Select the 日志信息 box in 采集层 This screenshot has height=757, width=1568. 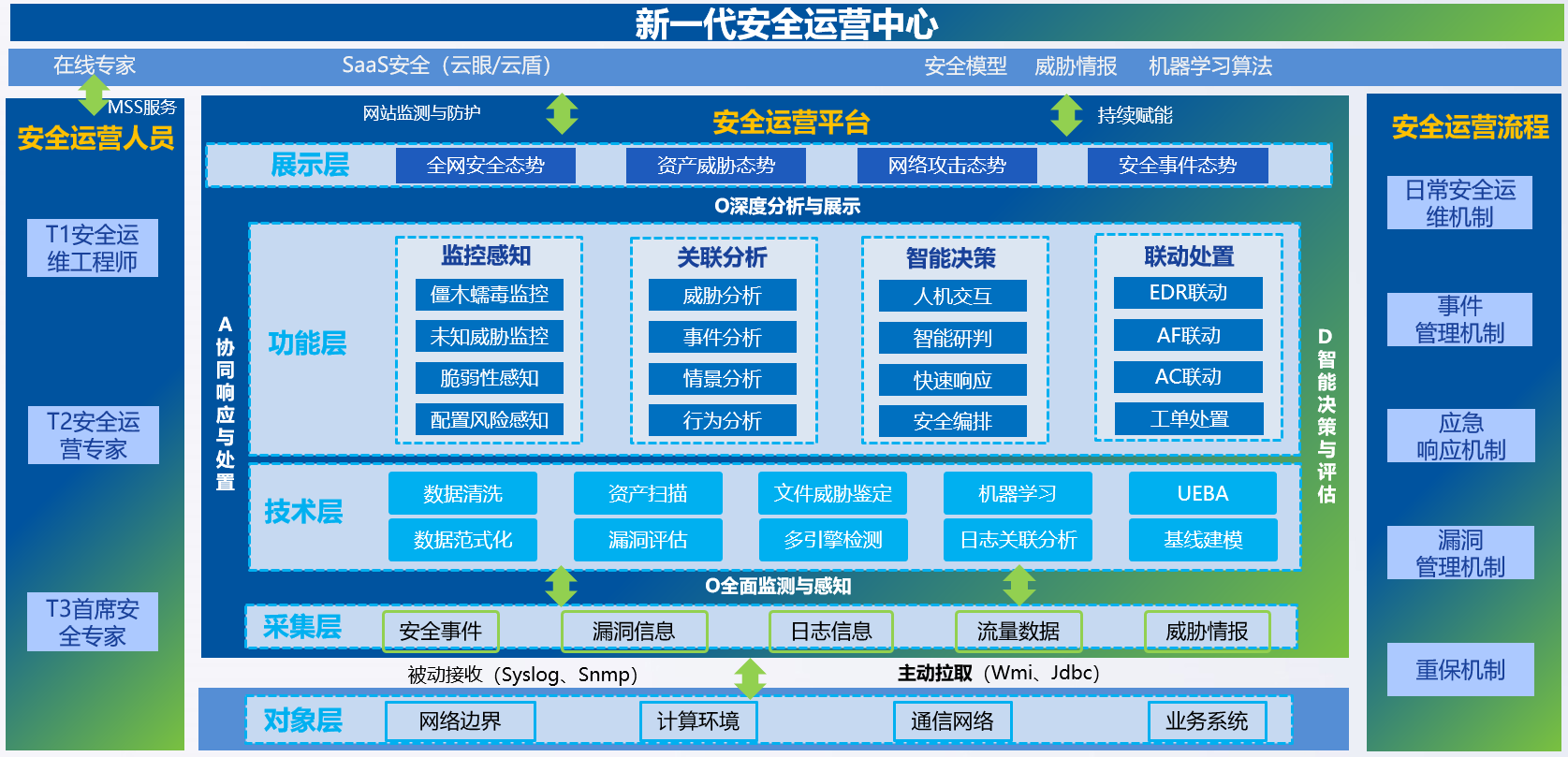click(830, 632)
